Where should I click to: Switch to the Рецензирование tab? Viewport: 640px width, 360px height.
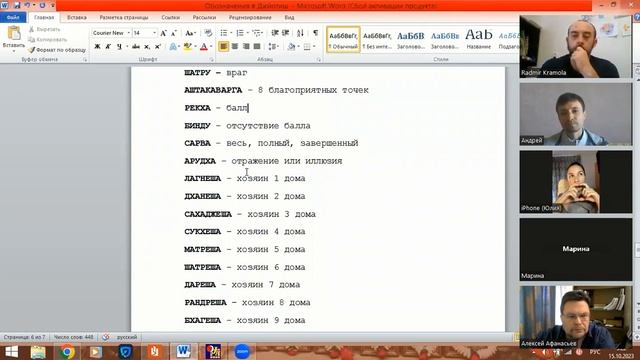(250, 18)
